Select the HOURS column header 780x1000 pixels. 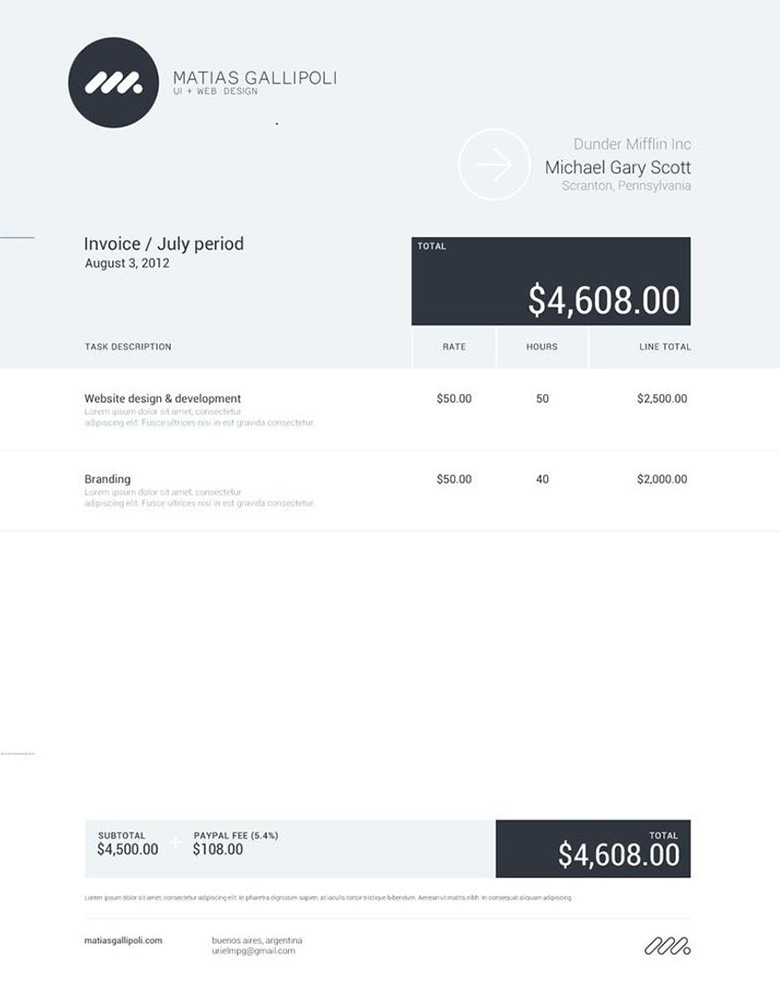pyautogui.click(x=542, y=347)
